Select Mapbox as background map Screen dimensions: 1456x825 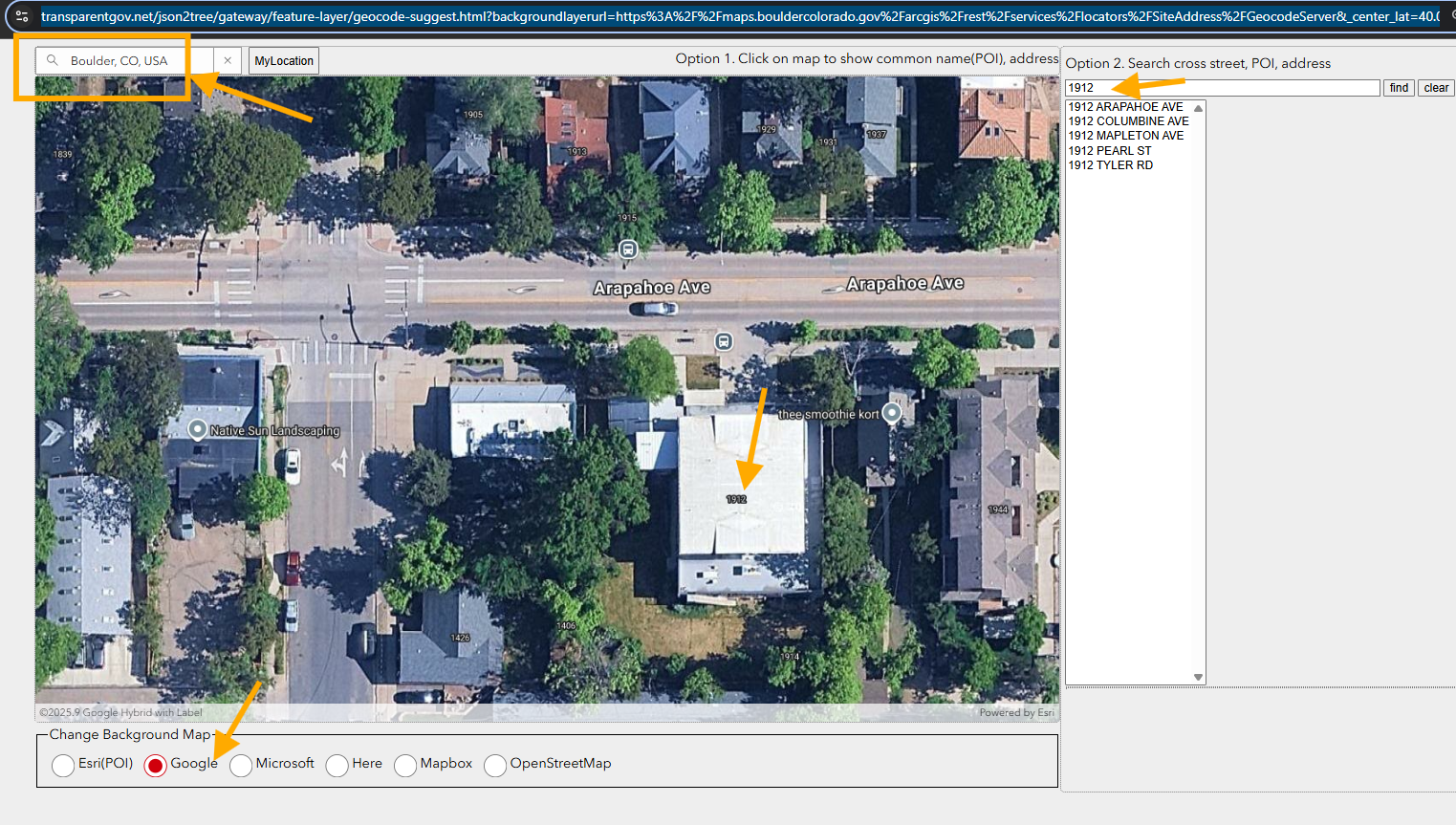coord(405,765)
